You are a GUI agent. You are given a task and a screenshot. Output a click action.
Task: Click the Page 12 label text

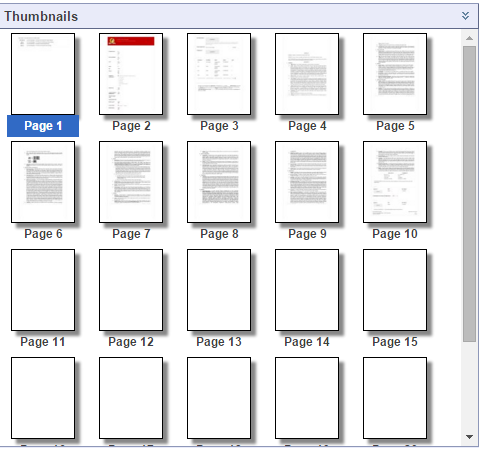tap(131, 342)
